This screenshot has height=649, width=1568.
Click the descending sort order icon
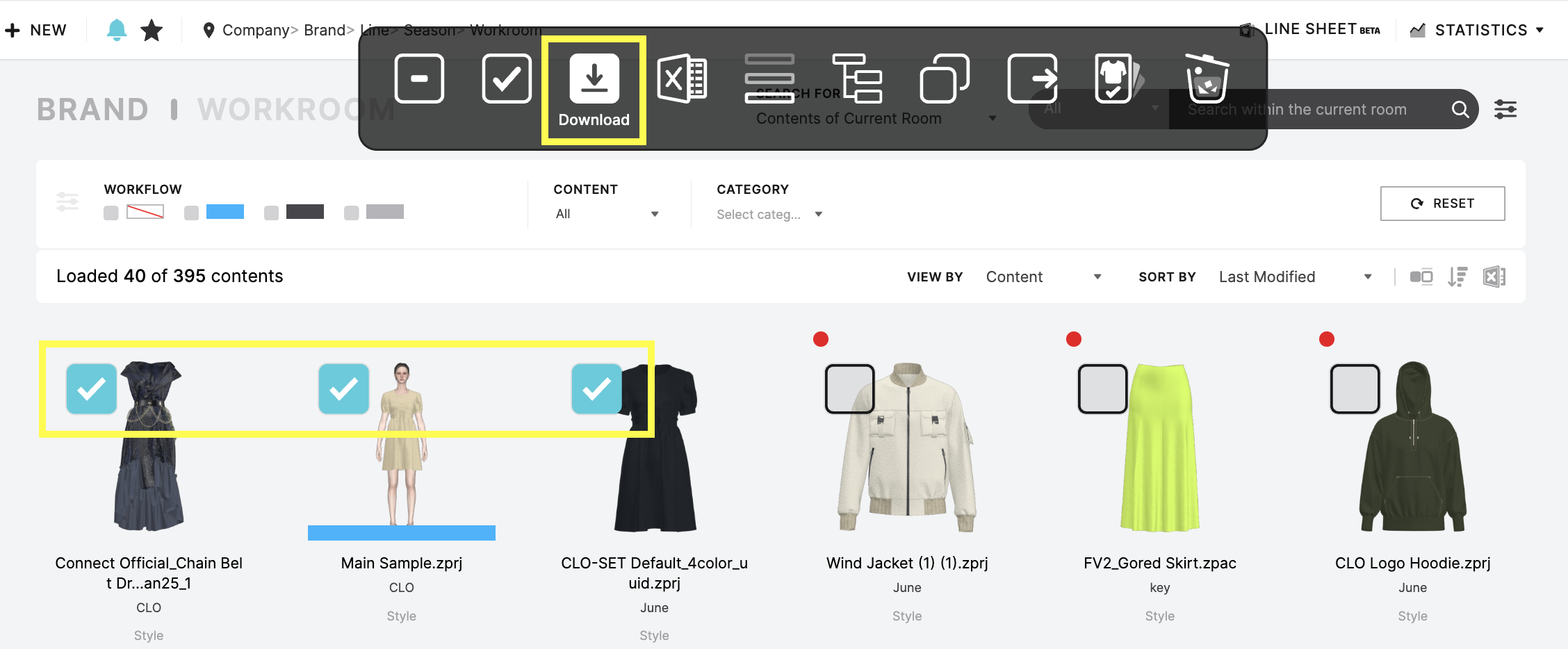pyautogui.click(x=1458, y=276)
